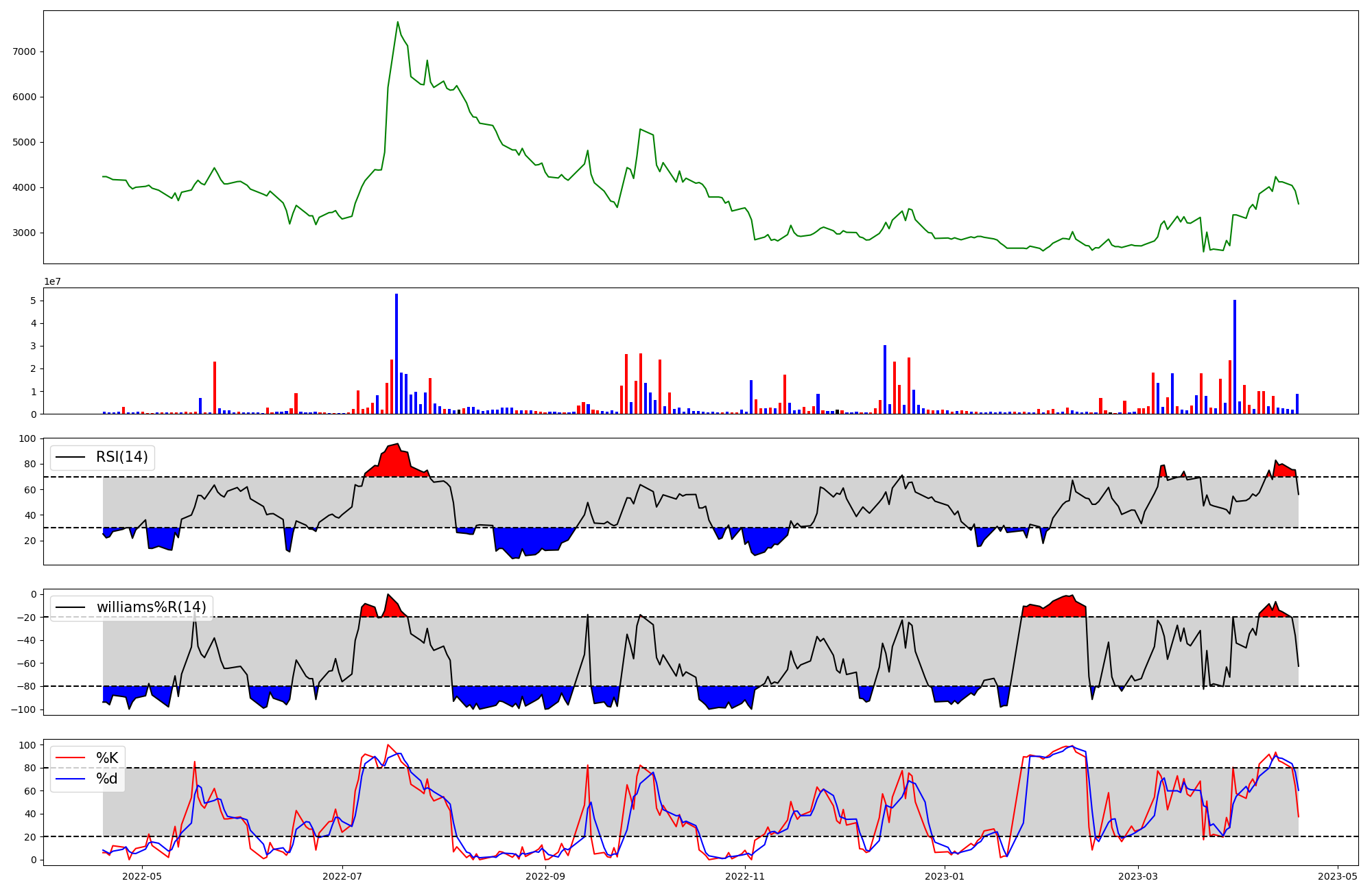
Task: Click the RSI(14) legend label
Action: tap(121, 457)
